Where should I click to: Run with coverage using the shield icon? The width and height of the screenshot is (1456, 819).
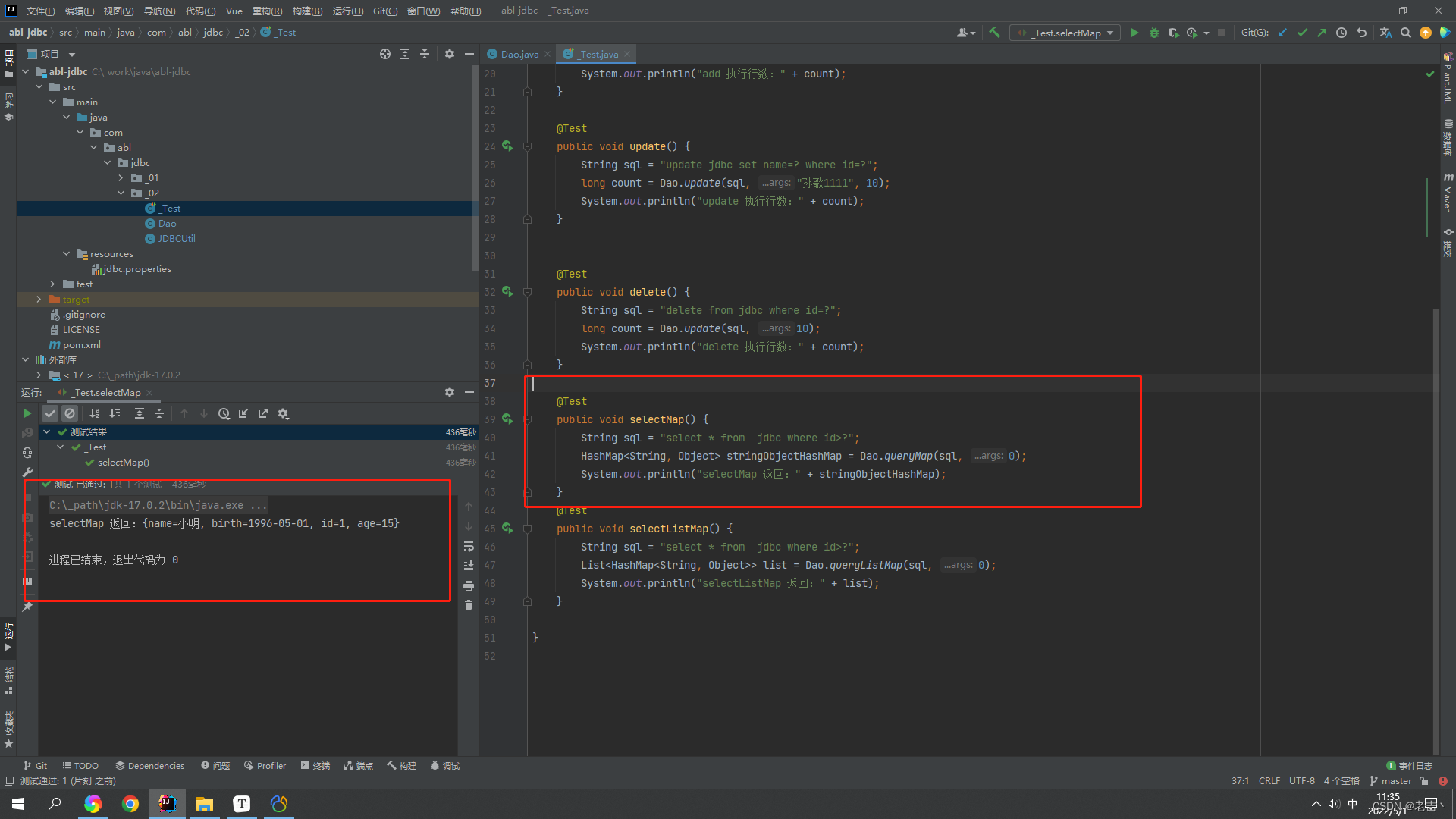(1173, 33)
